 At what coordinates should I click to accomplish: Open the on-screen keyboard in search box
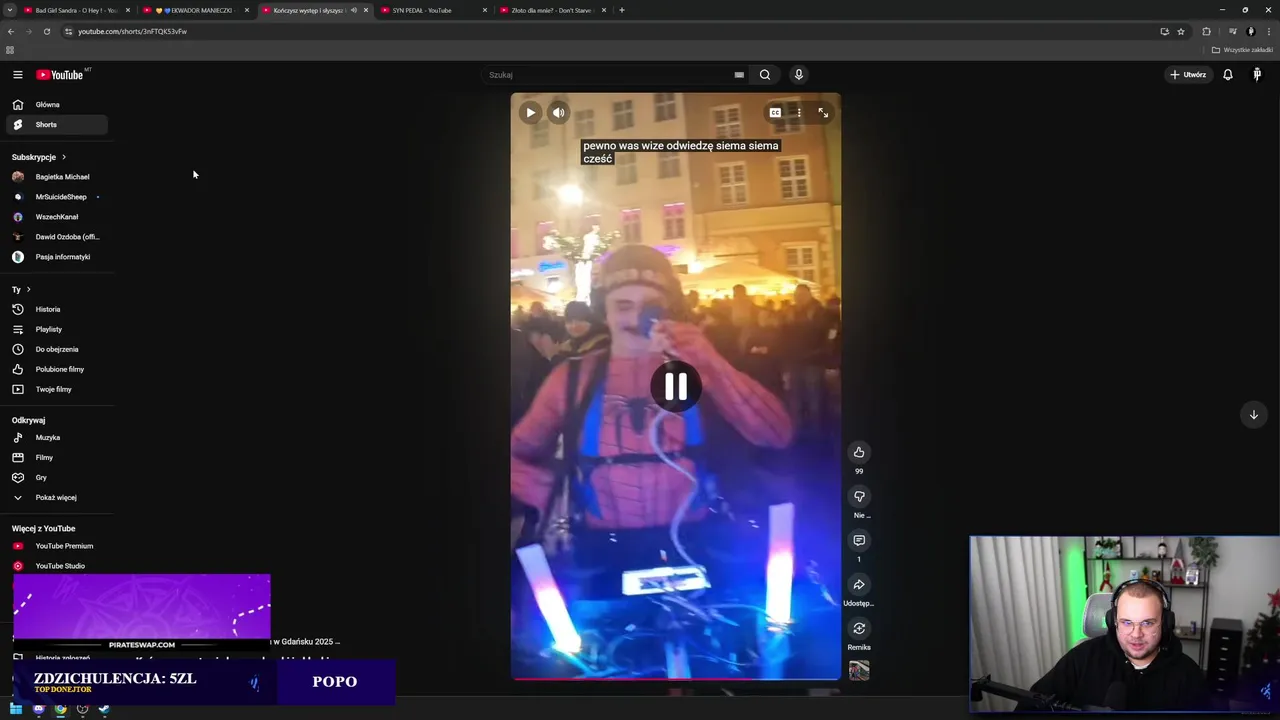(739, 75)
